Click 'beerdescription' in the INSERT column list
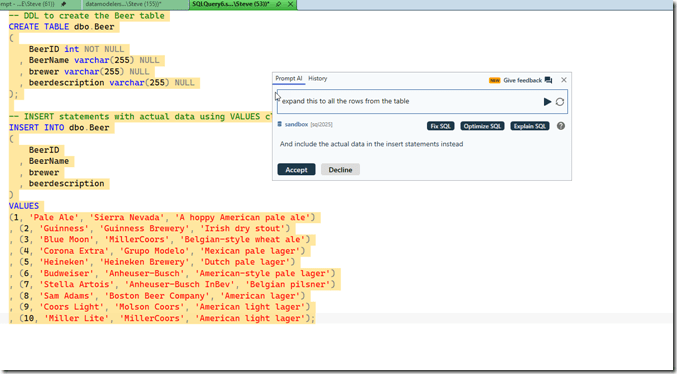This screenshot has height=374, width=677. click(x=66, y=184)
